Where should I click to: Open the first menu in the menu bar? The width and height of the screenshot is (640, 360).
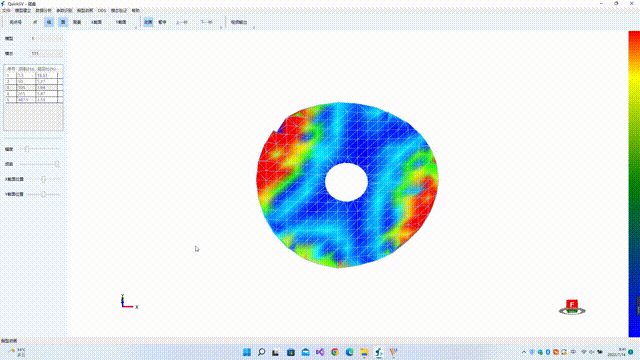pos(6,10)
